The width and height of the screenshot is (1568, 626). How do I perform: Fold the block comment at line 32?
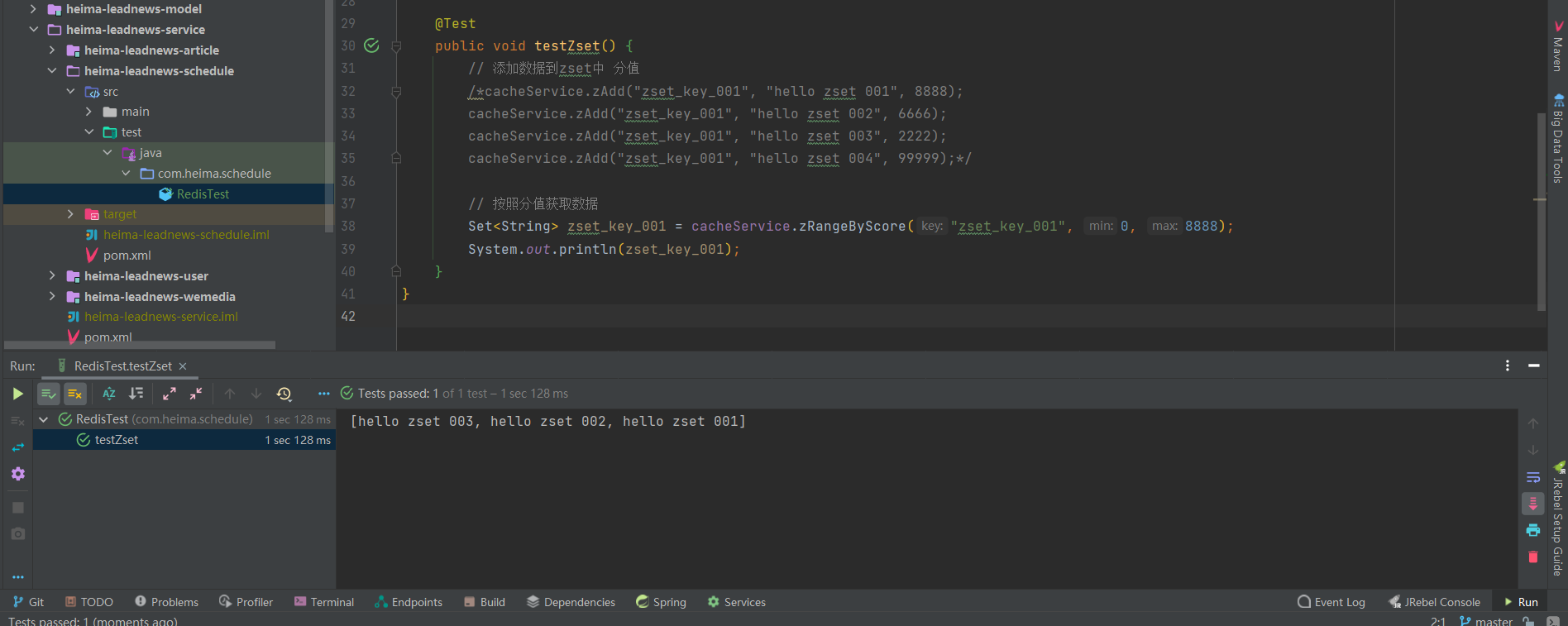click(396, 92)
